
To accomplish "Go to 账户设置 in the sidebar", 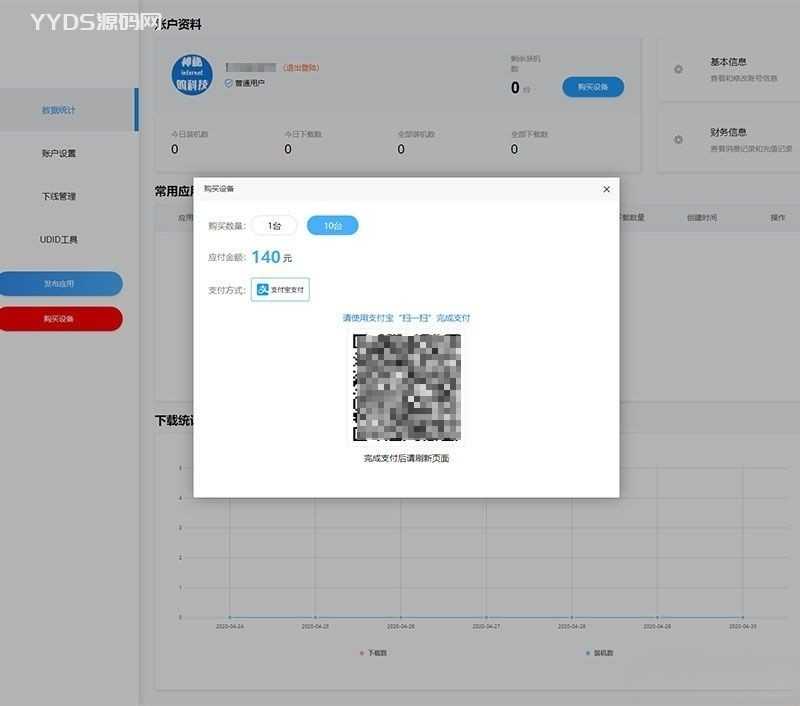I will [x=59, y=153].
